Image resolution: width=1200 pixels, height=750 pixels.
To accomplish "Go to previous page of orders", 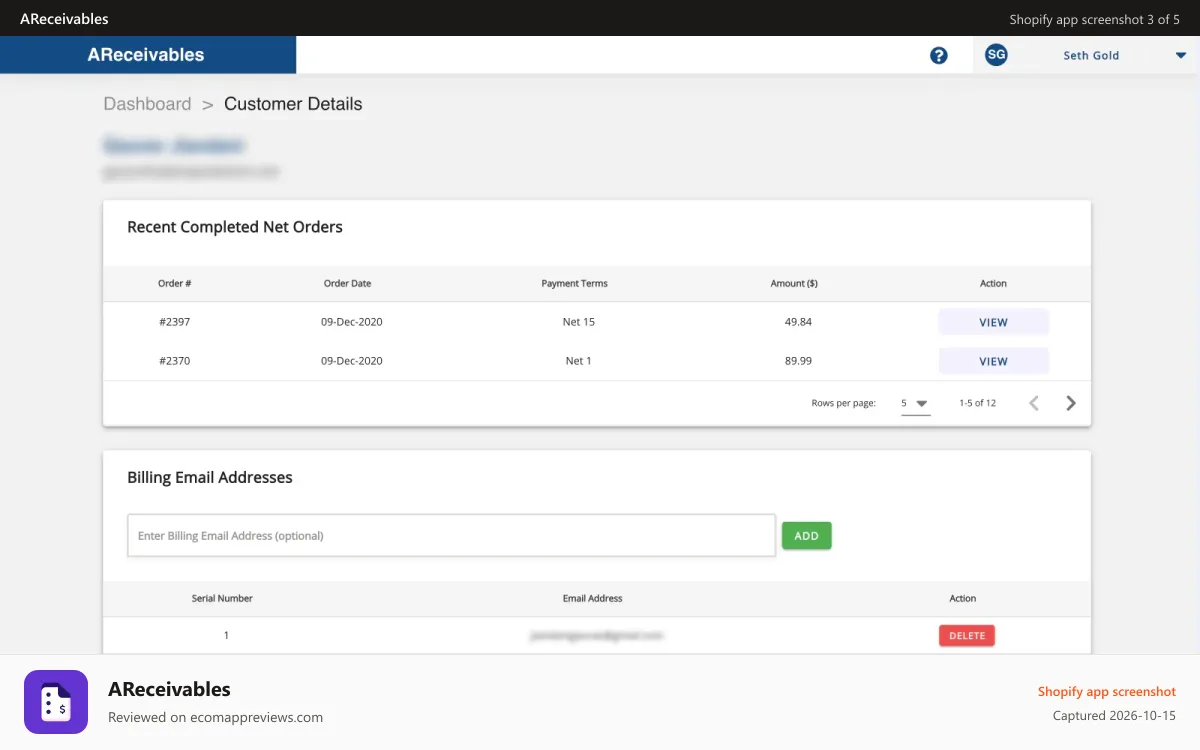I will click(x=1034, y=403).
